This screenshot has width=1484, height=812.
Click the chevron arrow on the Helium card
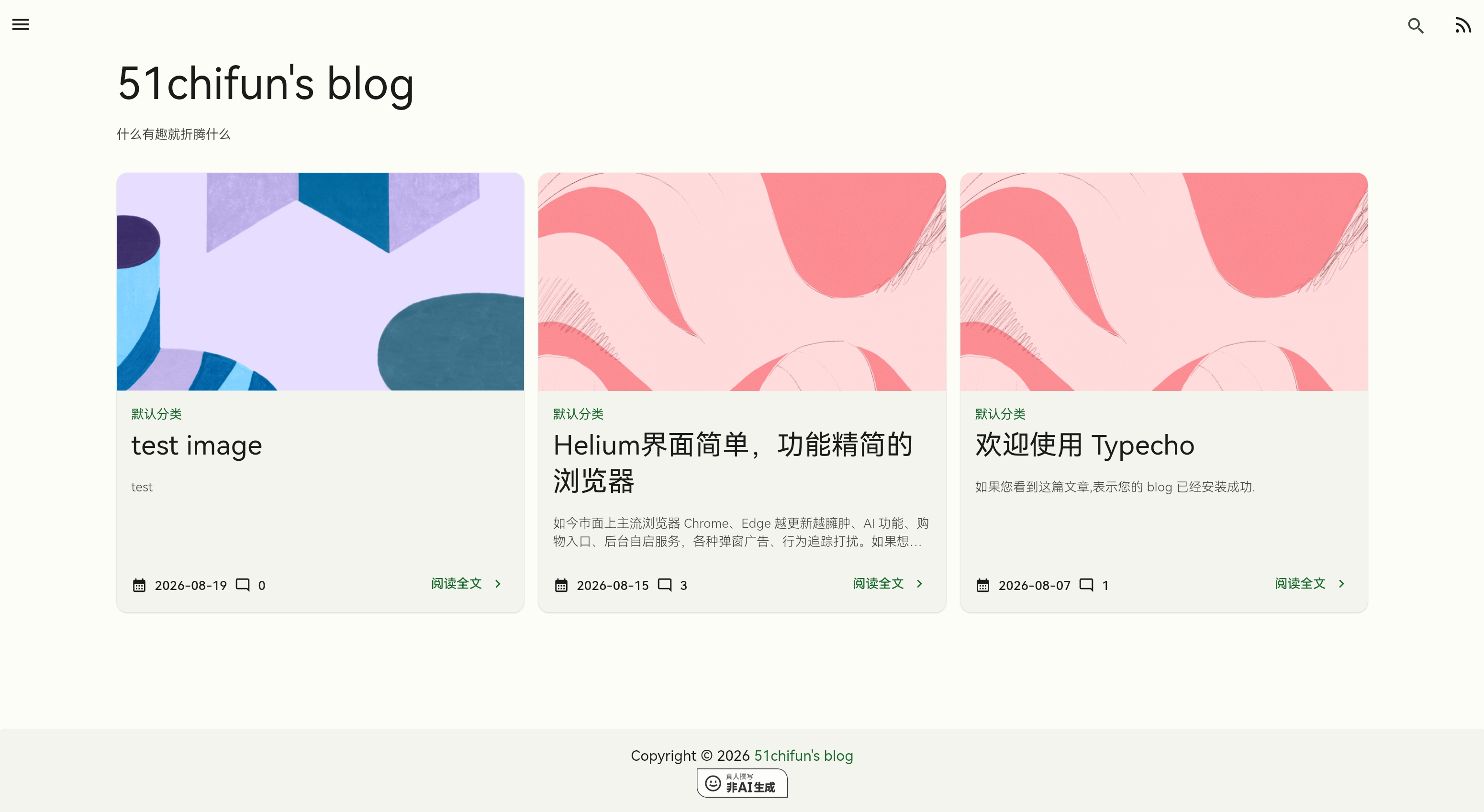tap(920, 584)
